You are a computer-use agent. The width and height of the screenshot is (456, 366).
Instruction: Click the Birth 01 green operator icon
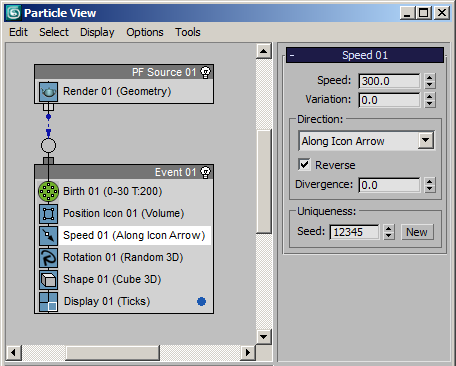click(x=48, y=192)
